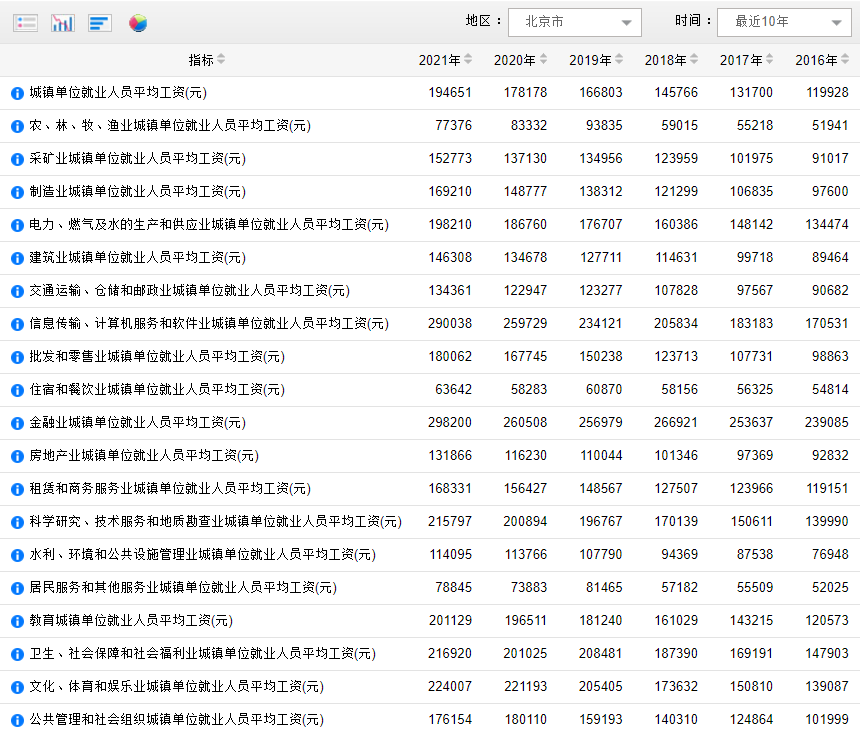The height and width of the screenshot is (736, 860).
Task: Click value 93835 in 农、林、牧、渔业 row
Action: click(604, 126)
